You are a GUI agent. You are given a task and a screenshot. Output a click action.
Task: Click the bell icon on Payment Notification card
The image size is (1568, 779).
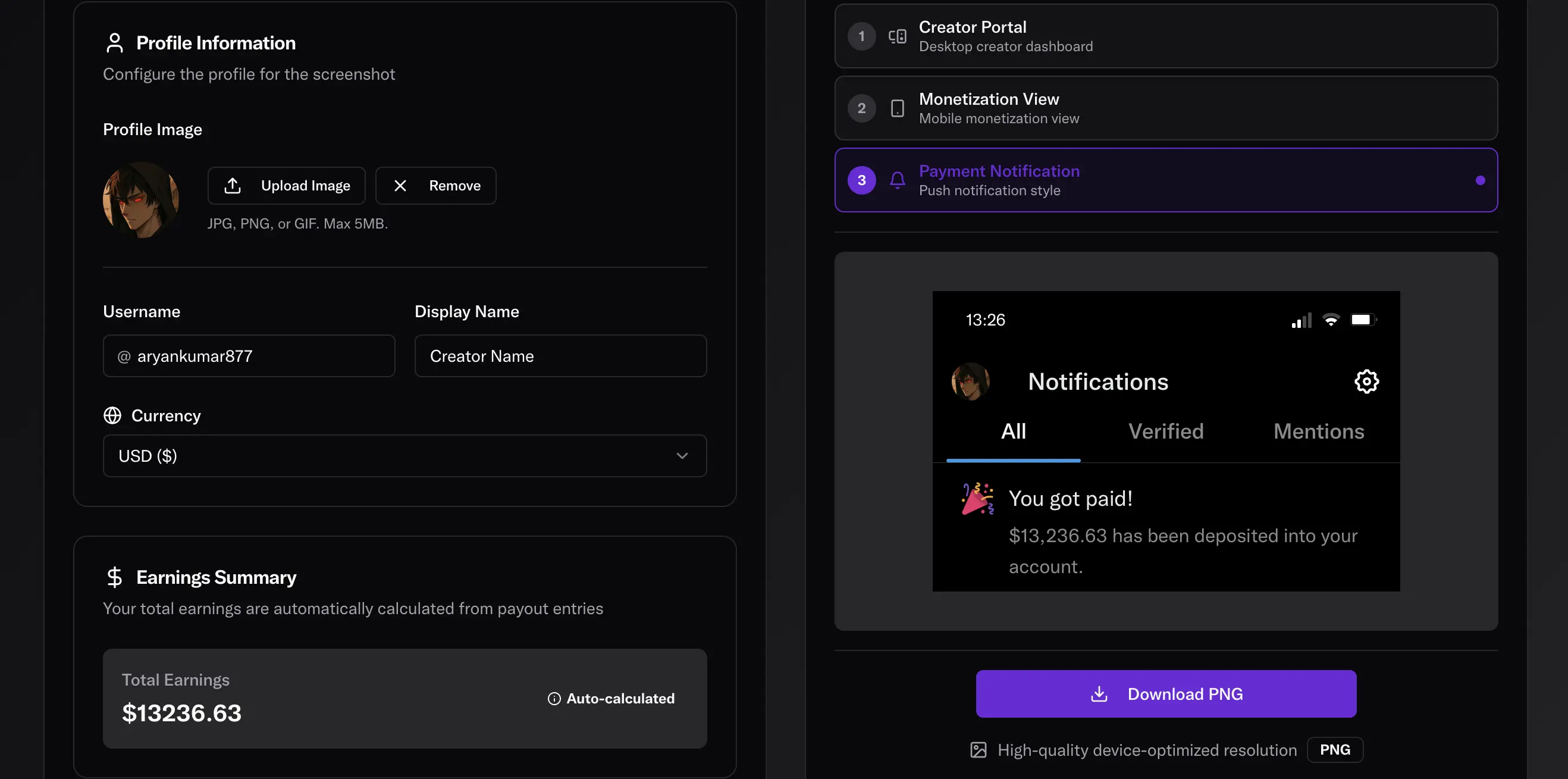coord(896,180)
